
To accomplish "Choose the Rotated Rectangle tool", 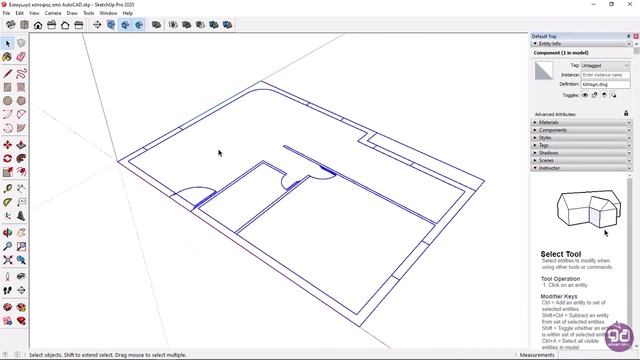I will pos(21,87).
